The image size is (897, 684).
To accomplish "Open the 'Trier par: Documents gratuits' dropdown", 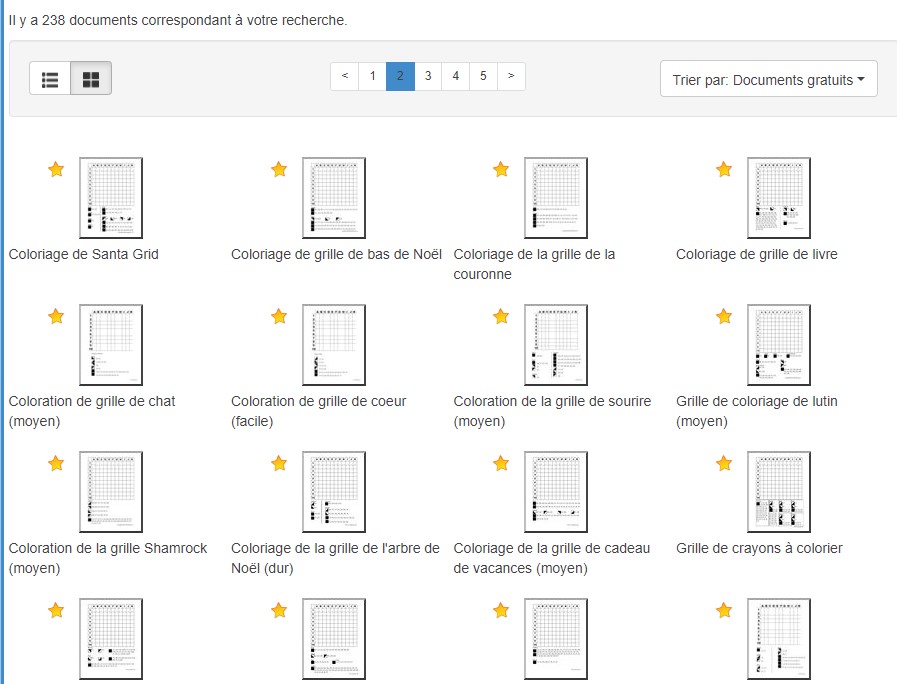I will point(768,80).
